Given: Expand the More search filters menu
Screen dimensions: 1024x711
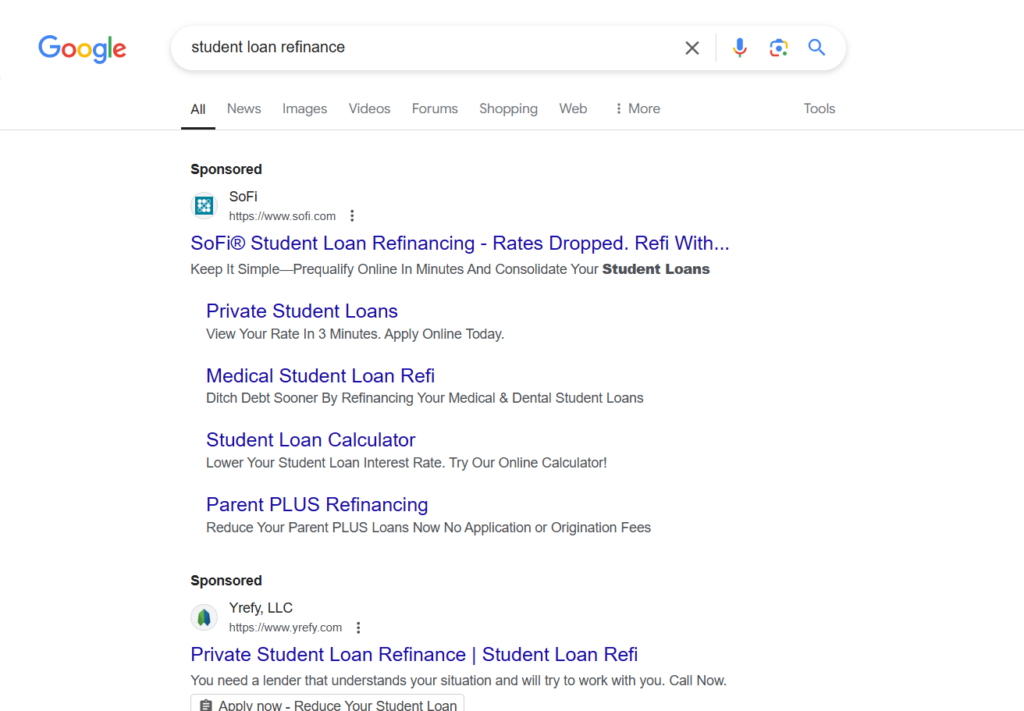Looking at the screenshot, I should pos(637,109).
